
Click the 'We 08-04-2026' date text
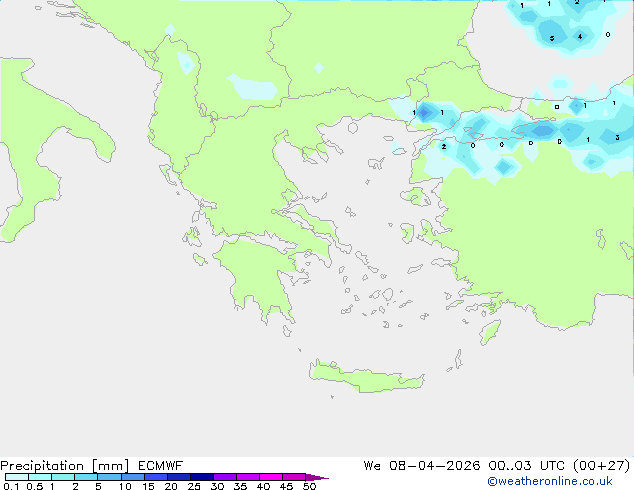pos(422,466)
